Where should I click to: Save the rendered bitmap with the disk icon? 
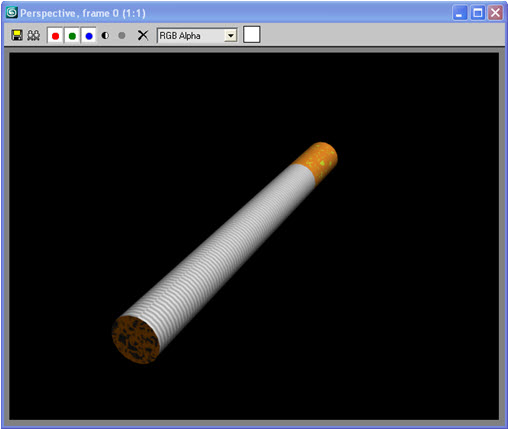(17, 35)
